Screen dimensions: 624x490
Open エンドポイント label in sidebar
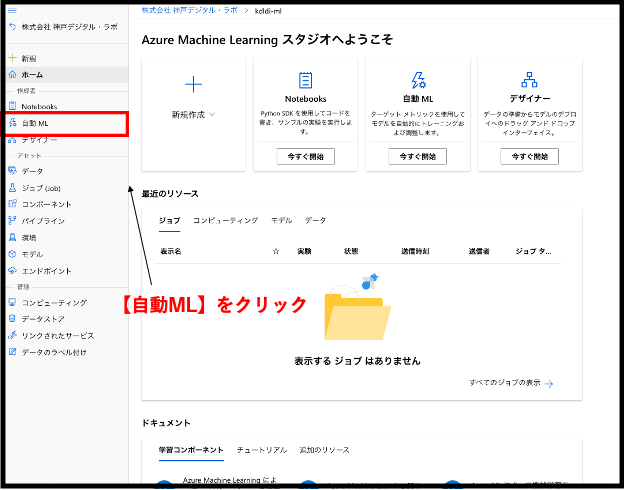pyautogui.click(x=46, y=271)
